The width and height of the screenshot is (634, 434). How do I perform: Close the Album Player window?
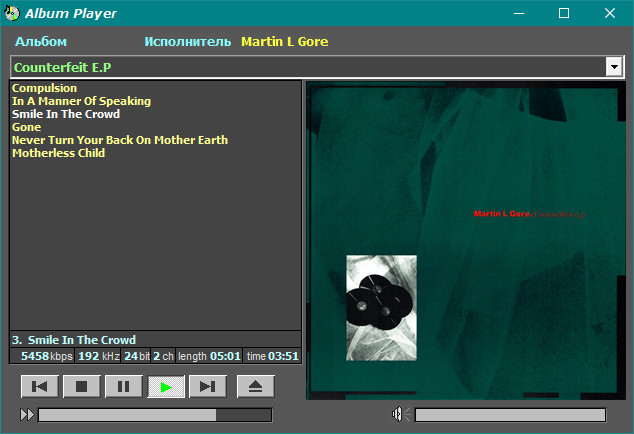point(610,13)
